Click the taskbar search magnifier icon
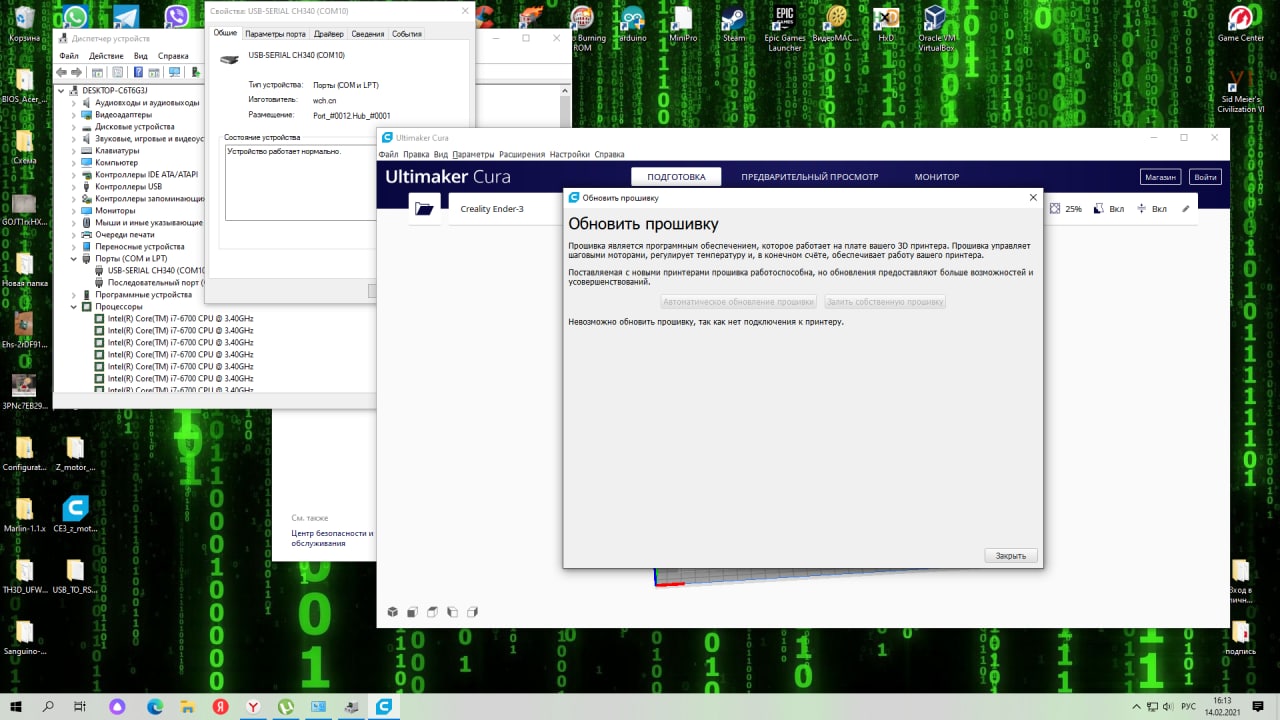This screenshot has width=1280, height=720. pyautogui.click(x=48, y=706)
